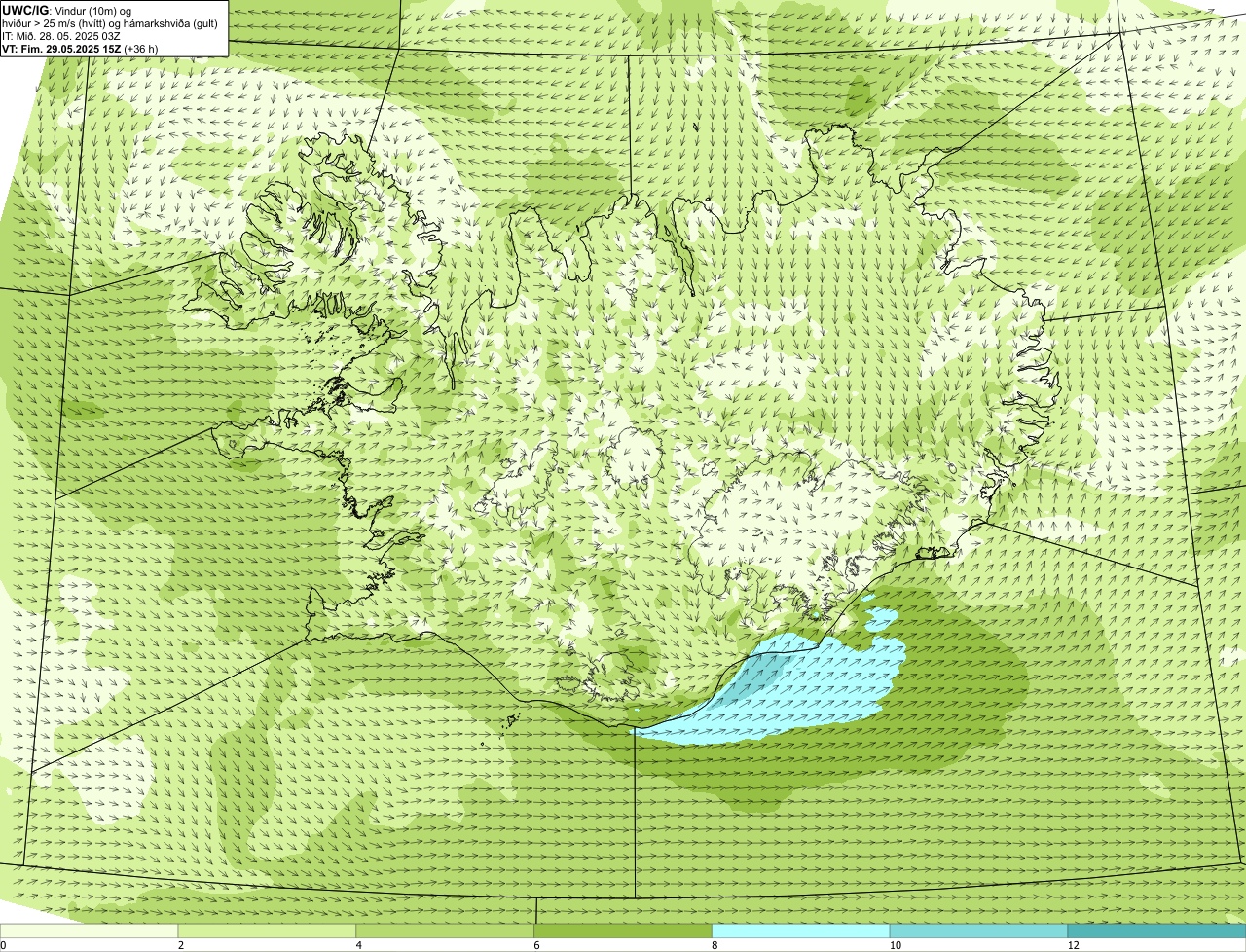Select the green 4–6 m/s legend segment
This screenshot has width=1246, height=952.
[x=446, y=931]
